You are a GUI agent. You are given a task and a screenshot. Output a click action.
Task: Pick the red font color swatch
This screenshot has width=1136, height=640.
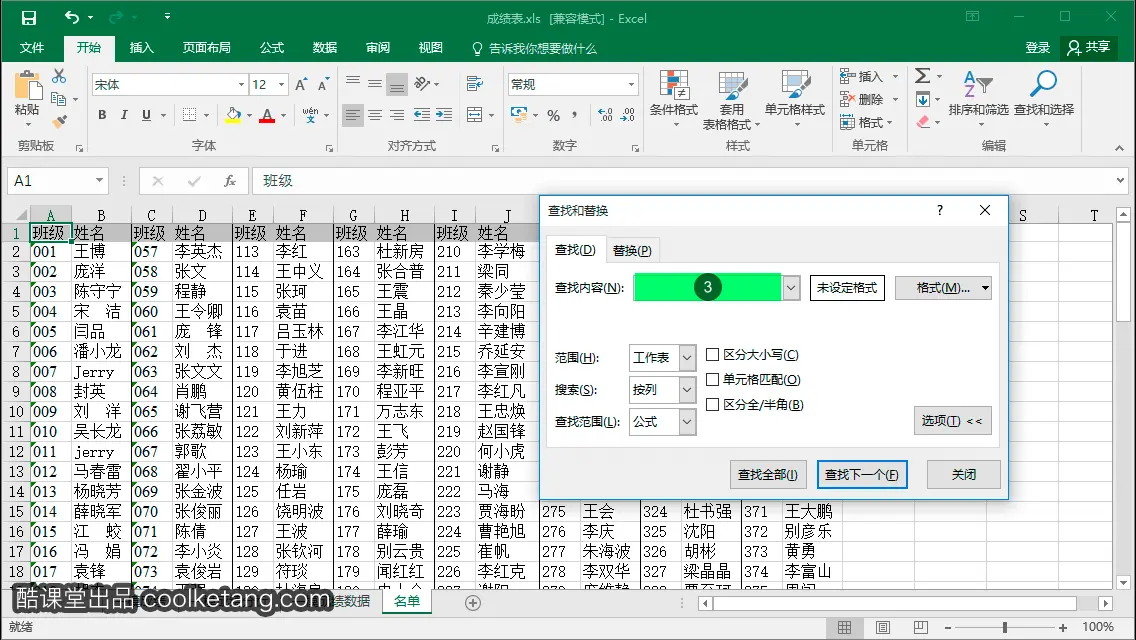click(x=267, y=115)
